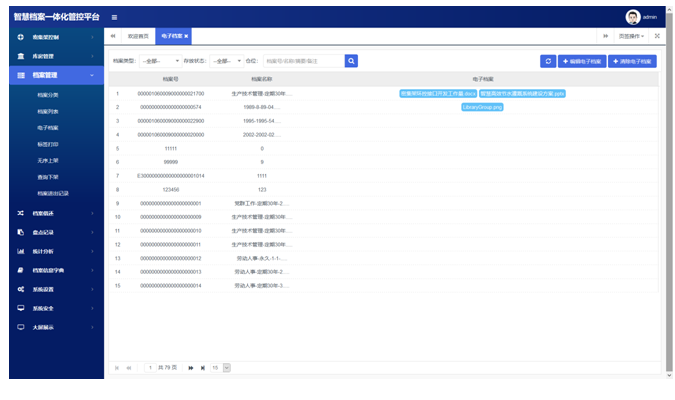Click the archive name 1989-8-89-04
The width and height of the screenshot is (675, 400).
pyautogui.click(x=261, y=107)
